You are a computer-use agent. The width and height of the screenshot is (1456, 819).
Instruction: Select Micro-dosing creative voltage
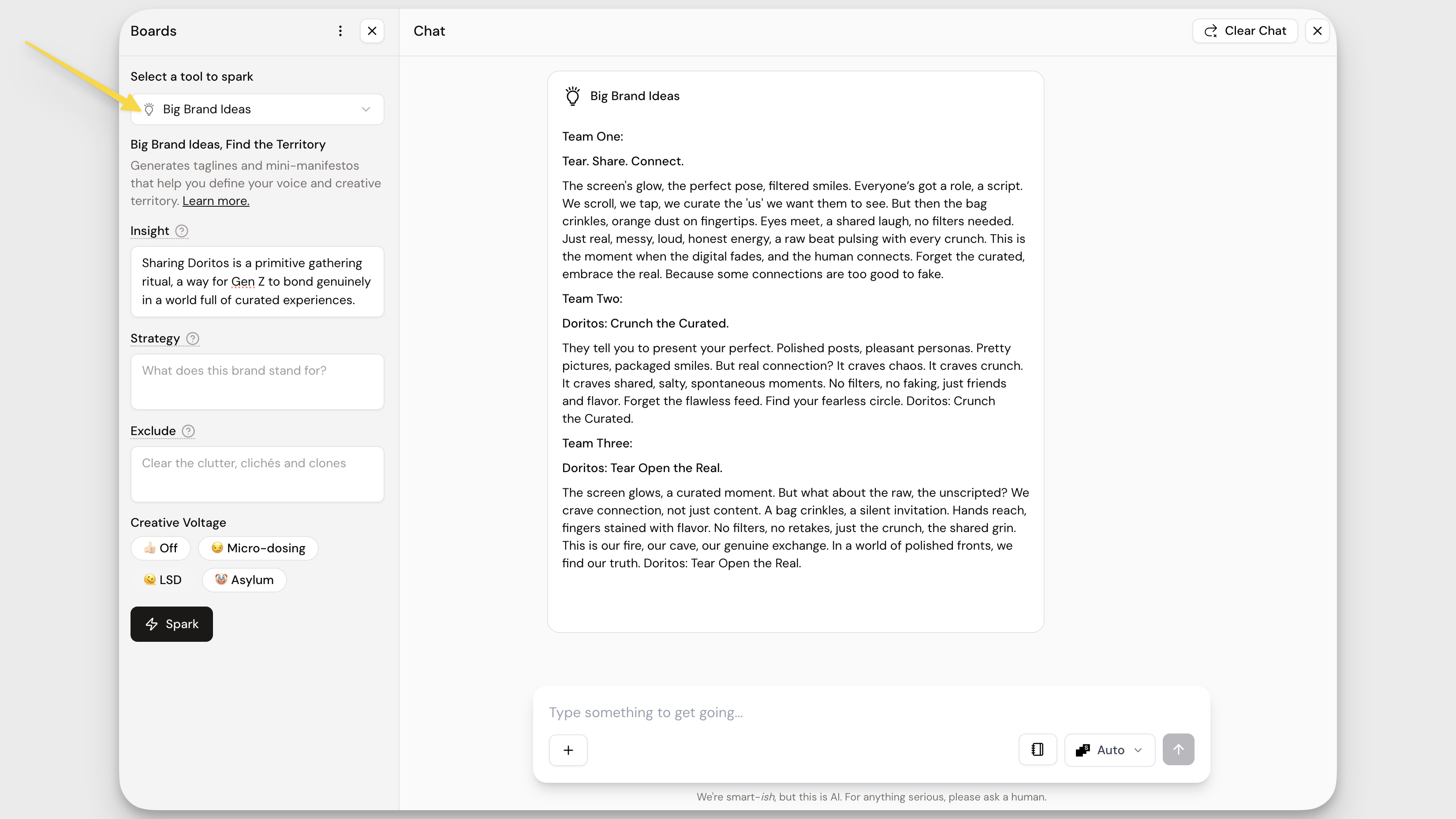pos(258,548)
